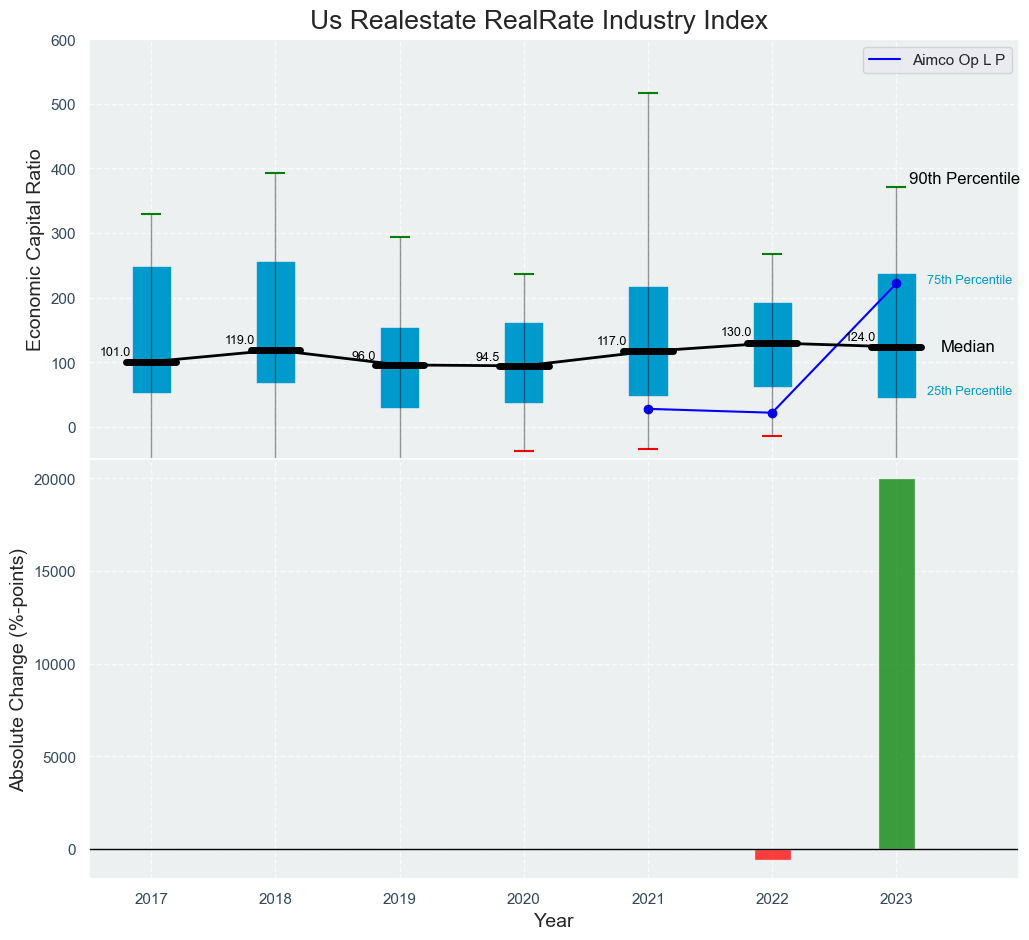The image size is (1029, 940).
Task: Click the Median annotation text
Action: click(x=967, y=347)
